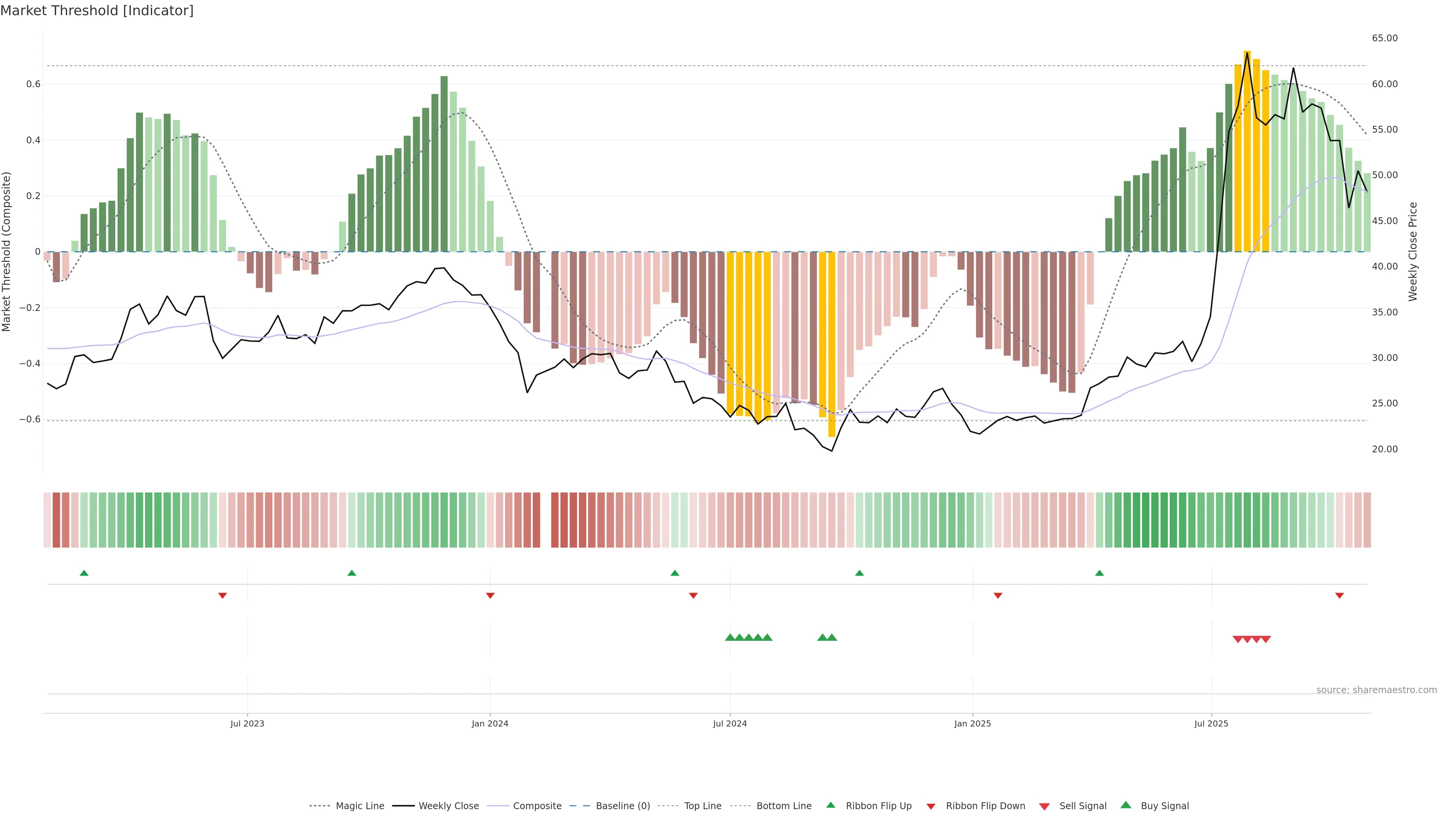Click the first buy signal marker after Jul 2024
The width and height of the screenshot is (1456, 819).
(730, 637)
